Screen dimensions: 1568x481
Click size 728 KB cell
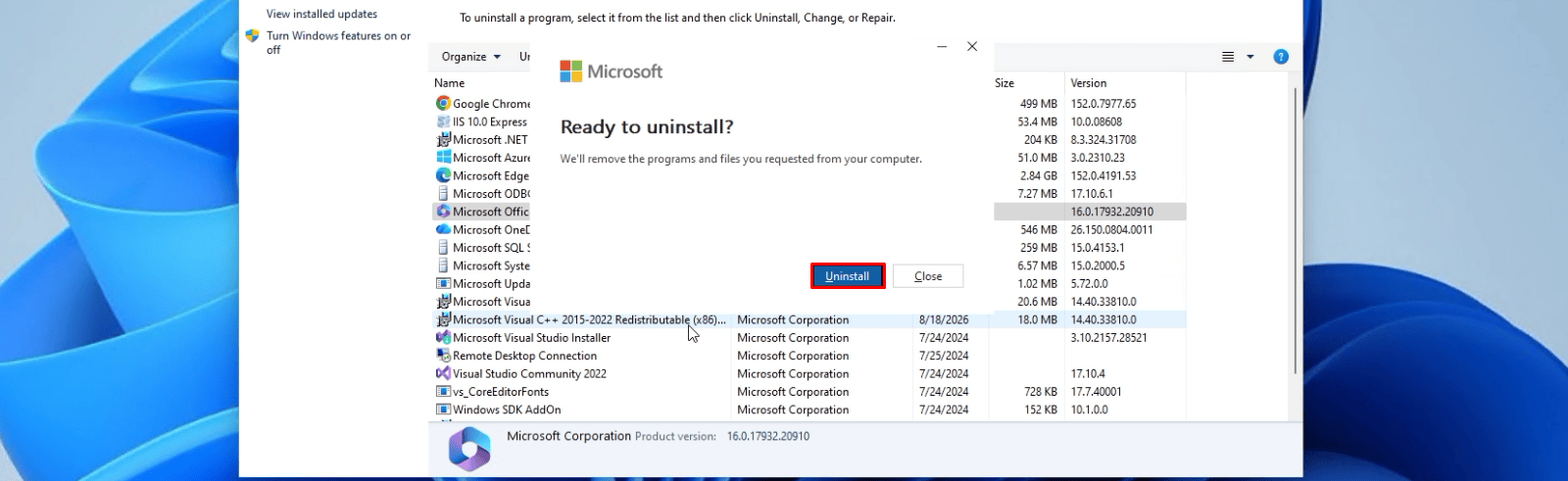1041,392
